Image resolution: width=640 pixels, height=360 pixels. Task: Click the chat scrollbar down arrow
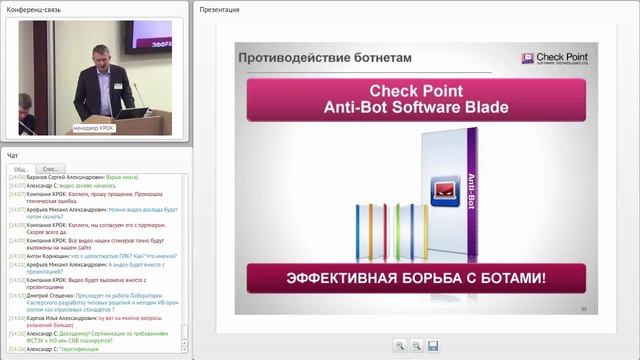point(184,349)
